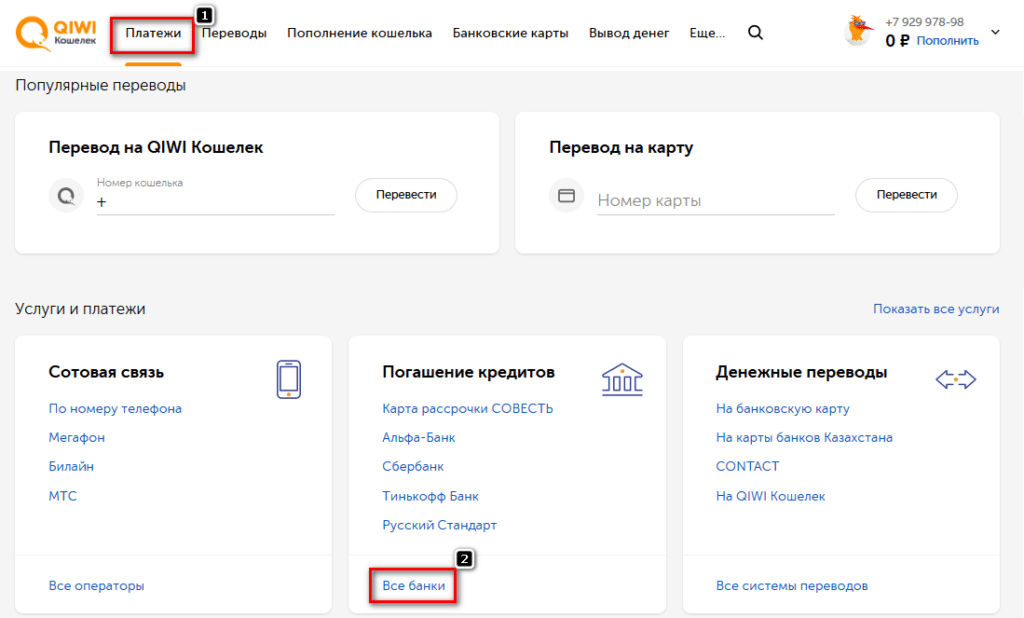Open На карты банков Казахстана link
The height and width of the screenshot is (618, 1024).
pyautogui.click(x=804, y=438)
